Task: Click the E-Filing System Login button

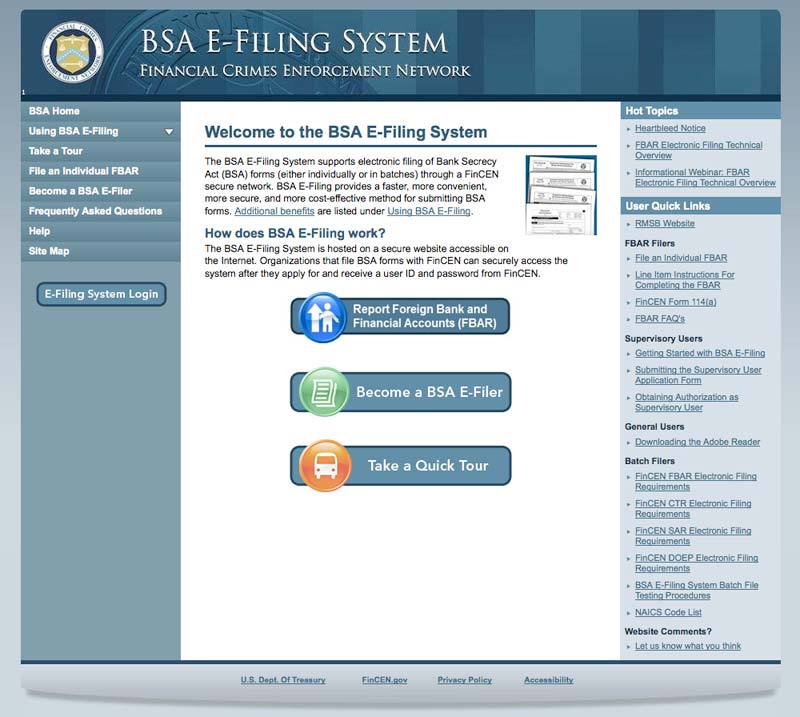Action: tap(102, 294)
